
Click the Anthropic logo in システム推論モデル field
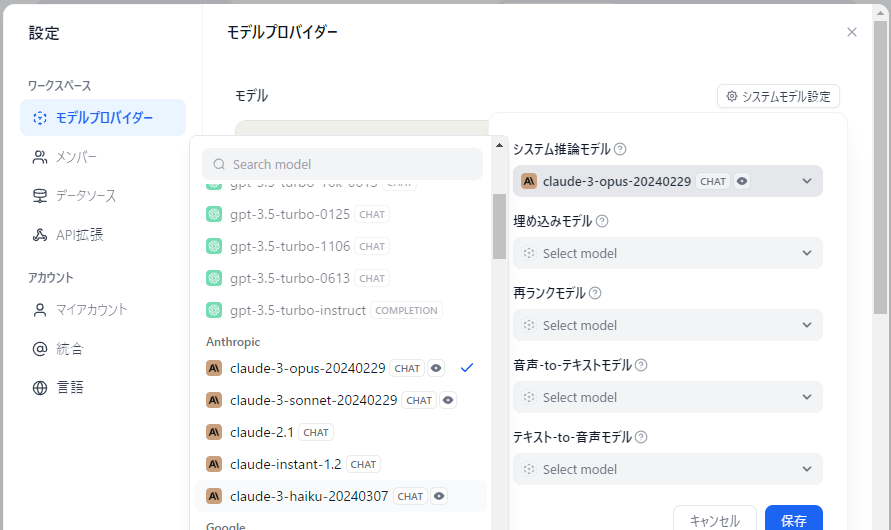(529, 181)
